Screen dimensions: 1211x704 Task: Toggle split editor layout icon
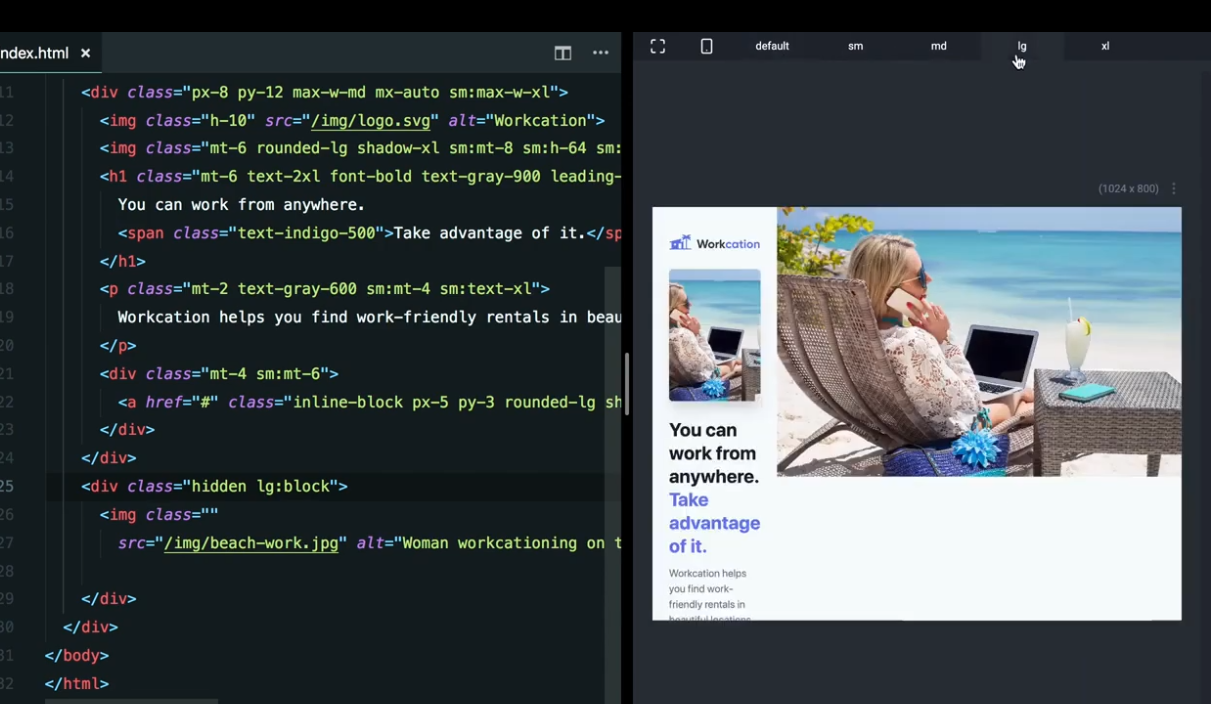563,53
